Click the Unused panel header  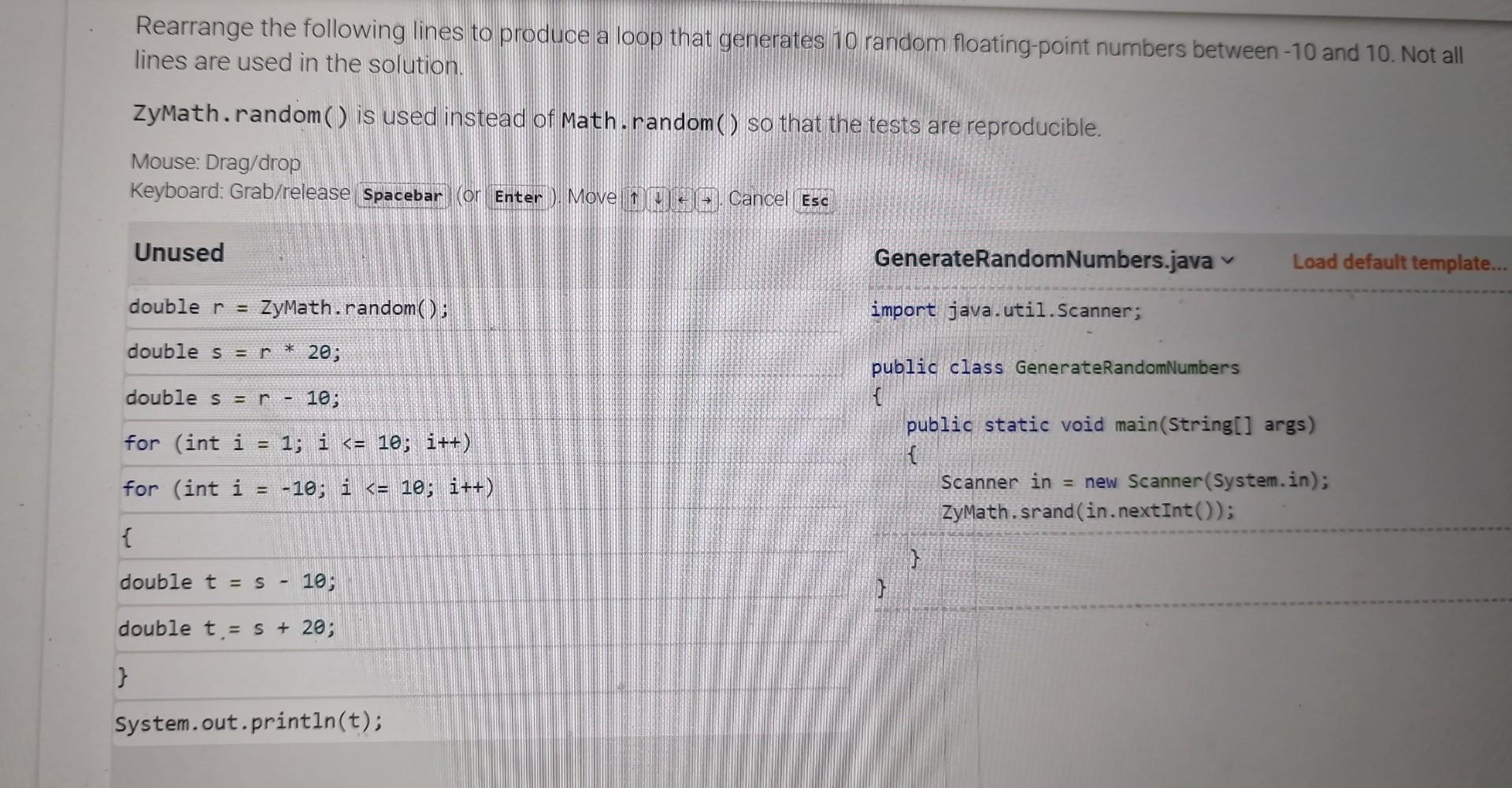coord(179,253)
